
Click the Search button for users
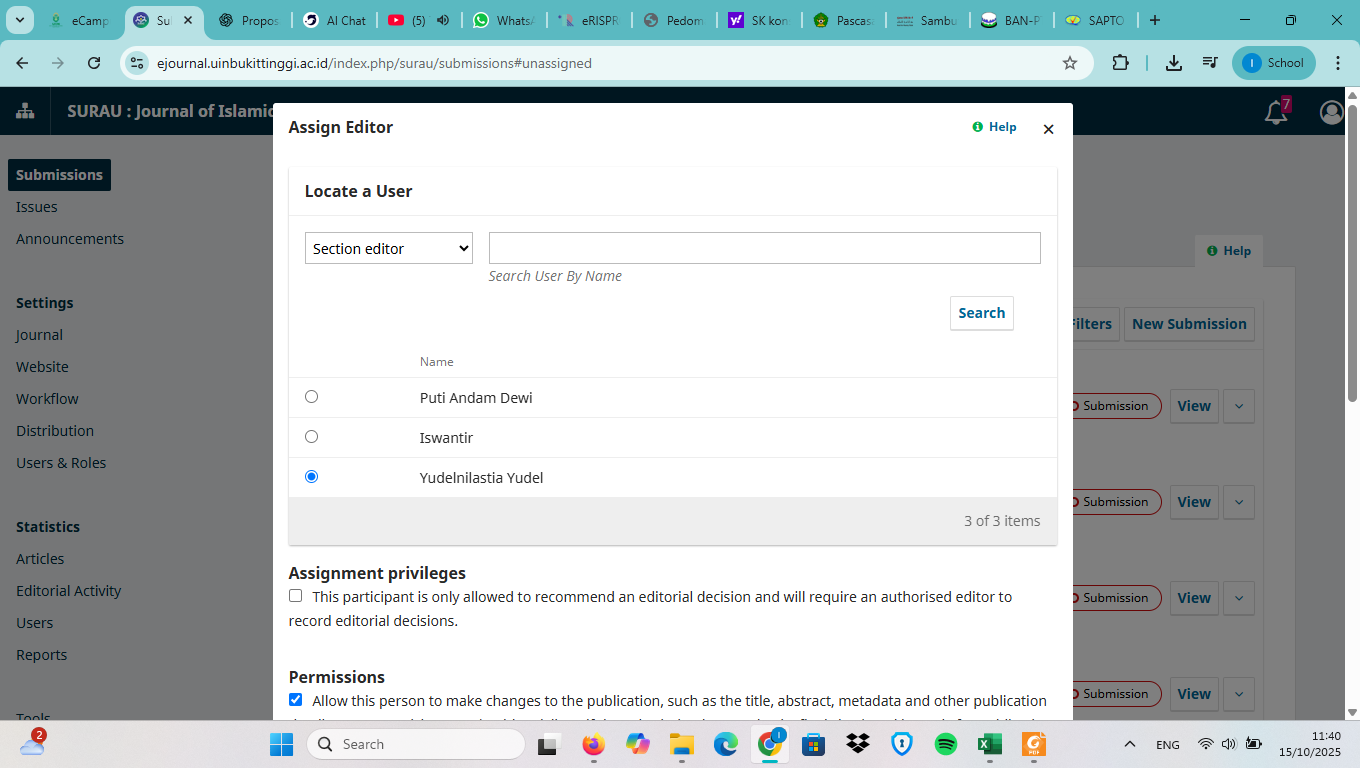[x=981, y=313]
